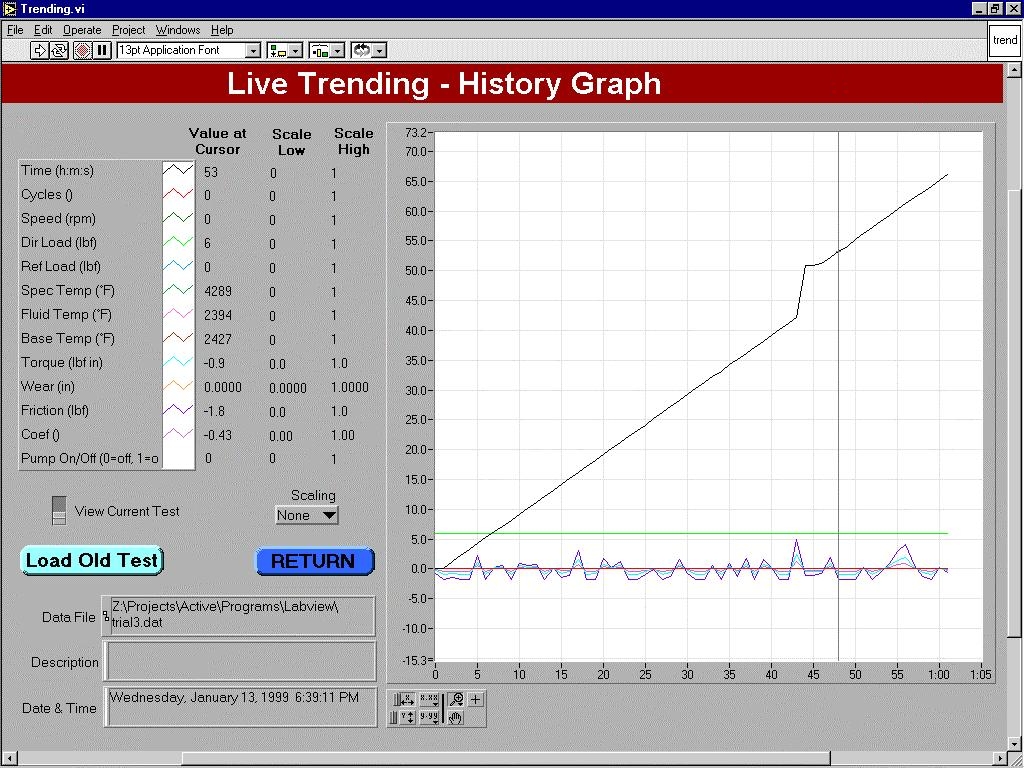Click the Scale High value for Wear

[350, 387]
